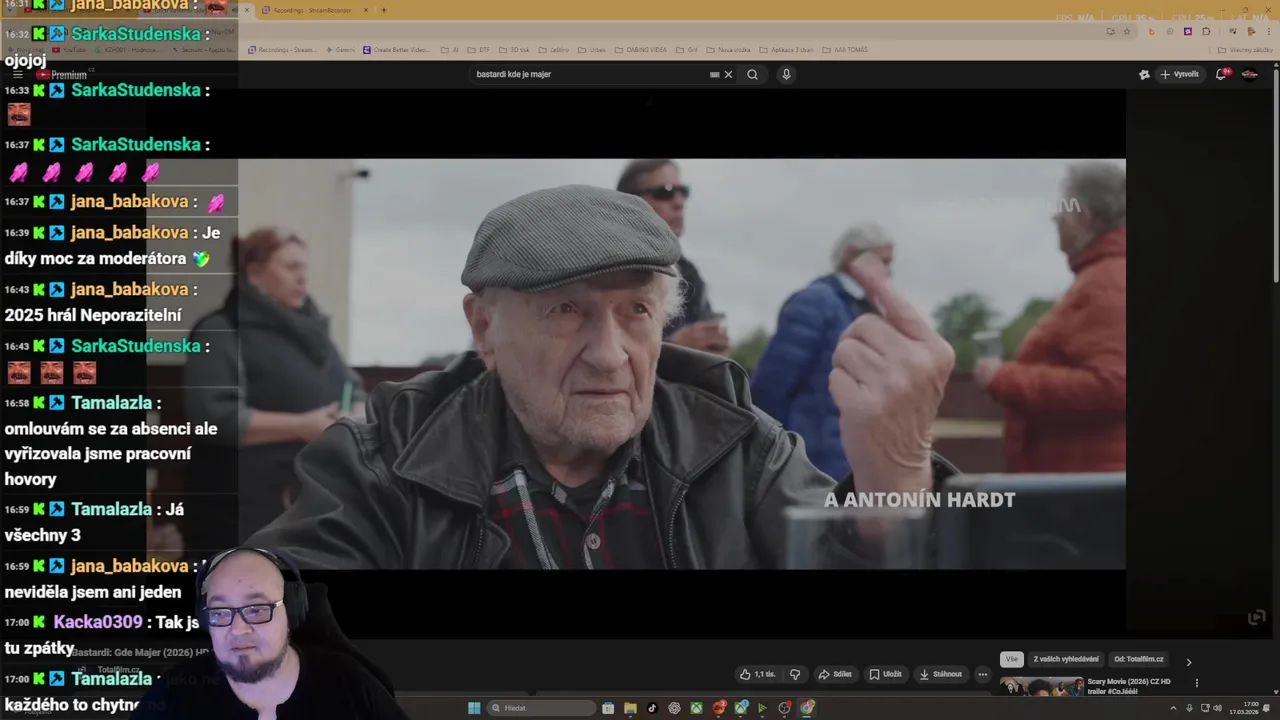This screenshot has height=720, width=1280.
Task: Open options menu for Scary Movie video
Action: point(1197,683)
